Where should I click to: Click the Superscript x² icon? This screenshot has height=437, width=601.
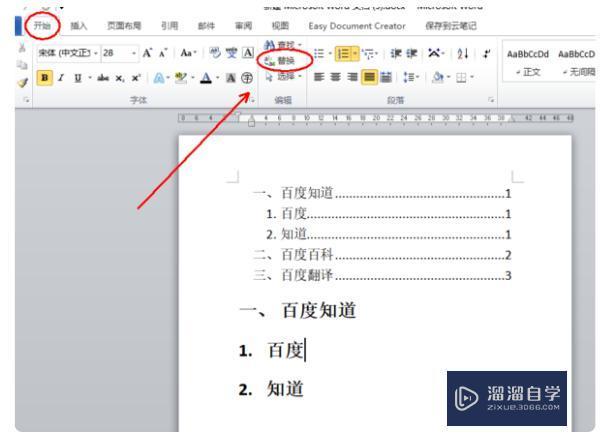tap(136, 78)
